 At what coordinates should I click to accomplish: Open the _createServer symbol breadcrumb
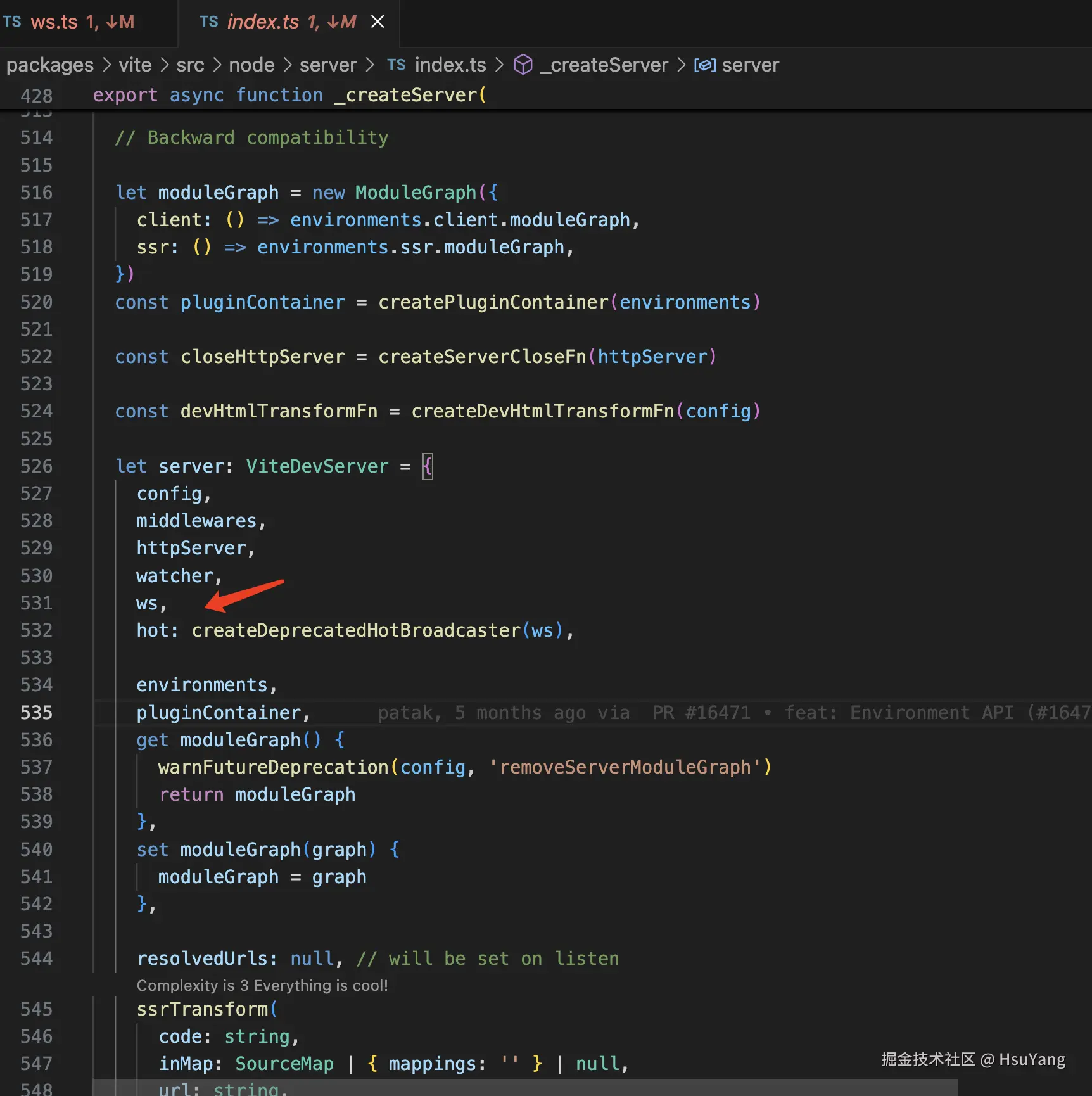604,65
